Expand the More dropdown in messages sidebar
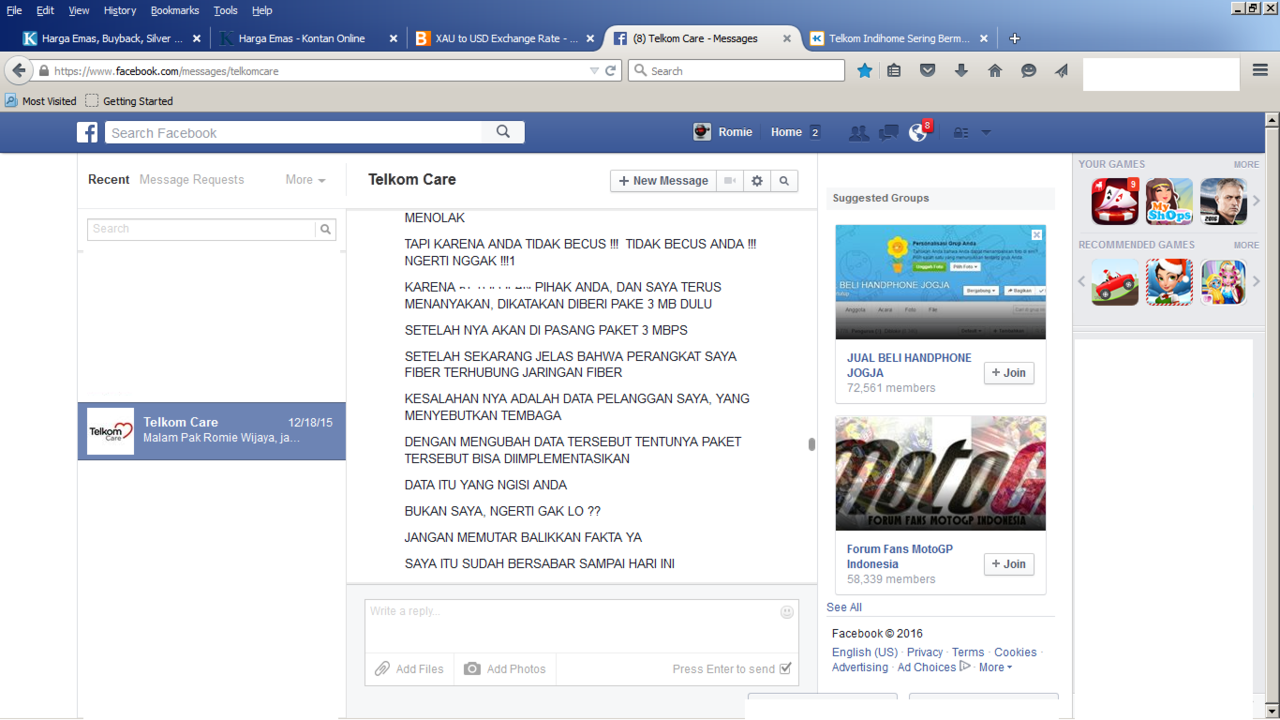 pos(305,180)
